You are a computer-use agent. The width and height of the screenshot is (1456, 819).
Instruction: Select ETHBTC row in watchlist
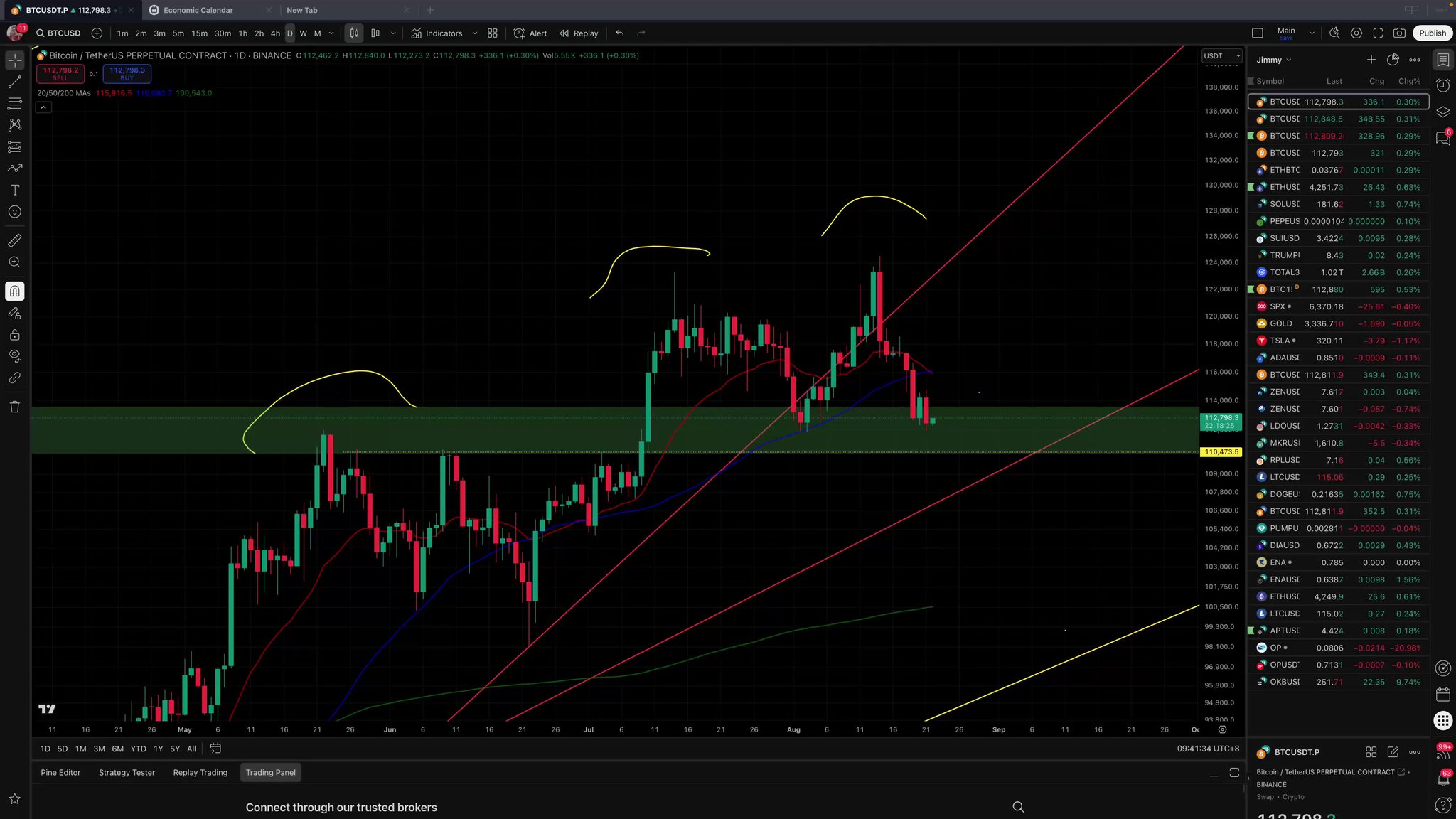coord(1338,171)
